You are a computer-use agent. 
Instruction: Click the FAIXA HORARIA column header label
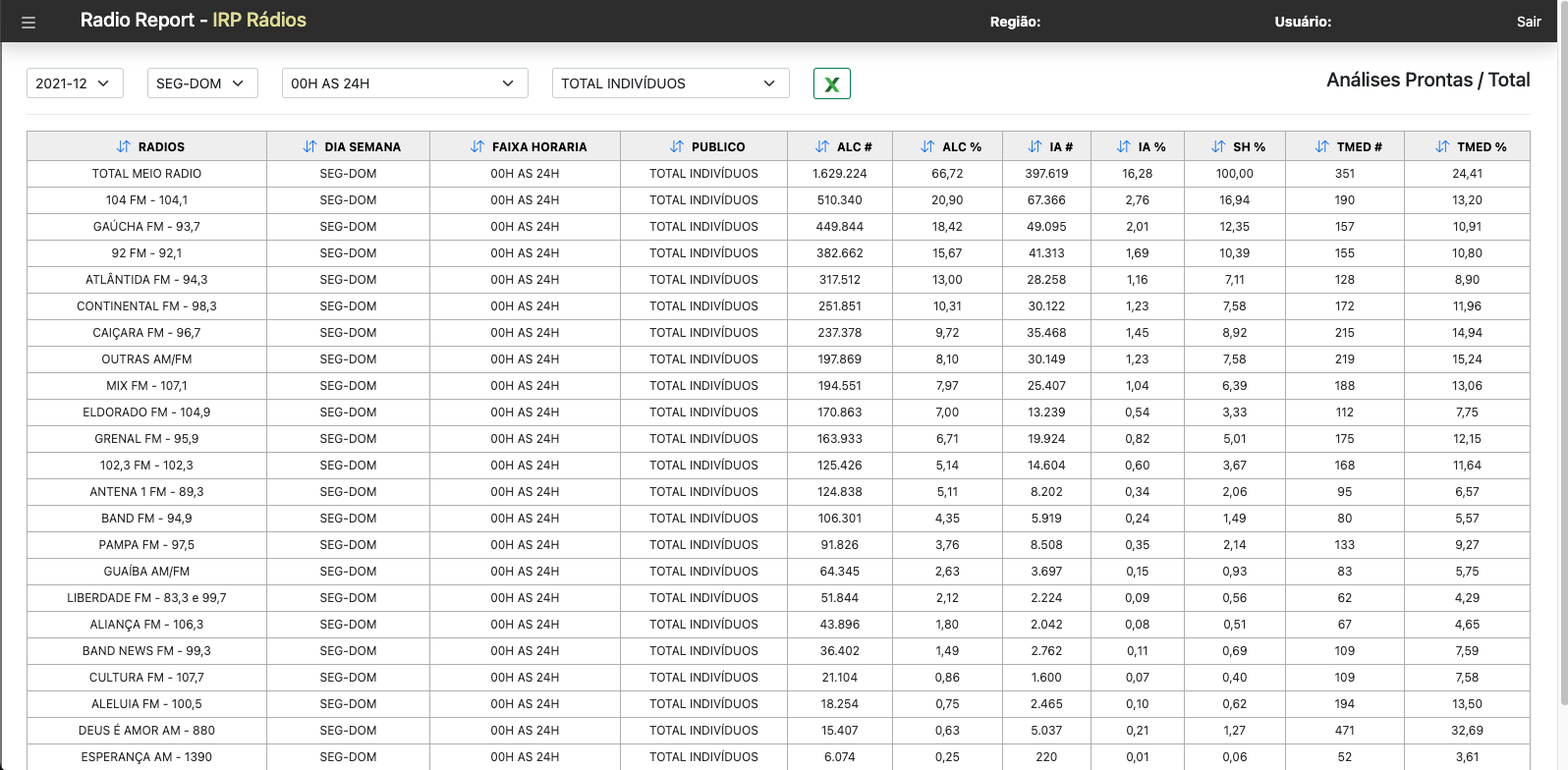[539, 146]
